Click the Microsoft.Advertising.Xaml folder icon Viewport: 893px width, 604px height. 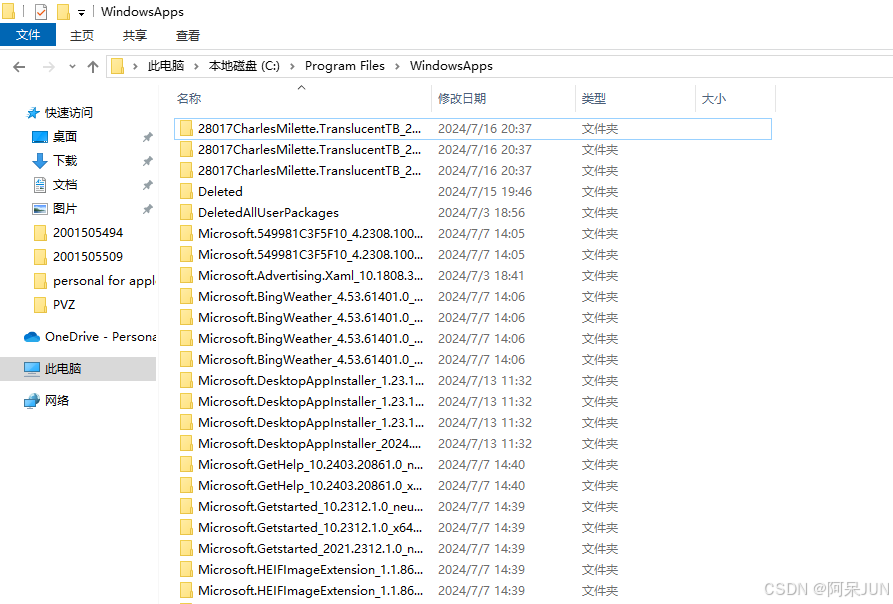[186, 276]
